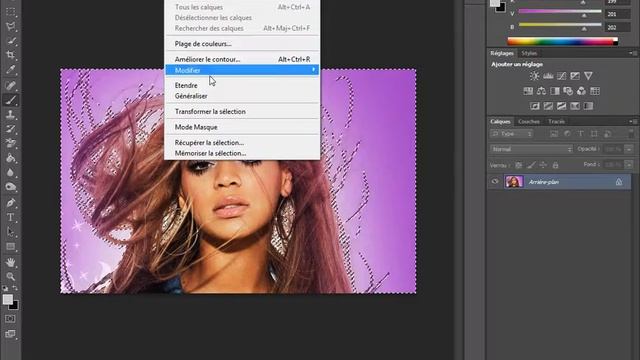Select the Pen tool
The width and height of the screenshot is (640, 360).
pos(11,203)
